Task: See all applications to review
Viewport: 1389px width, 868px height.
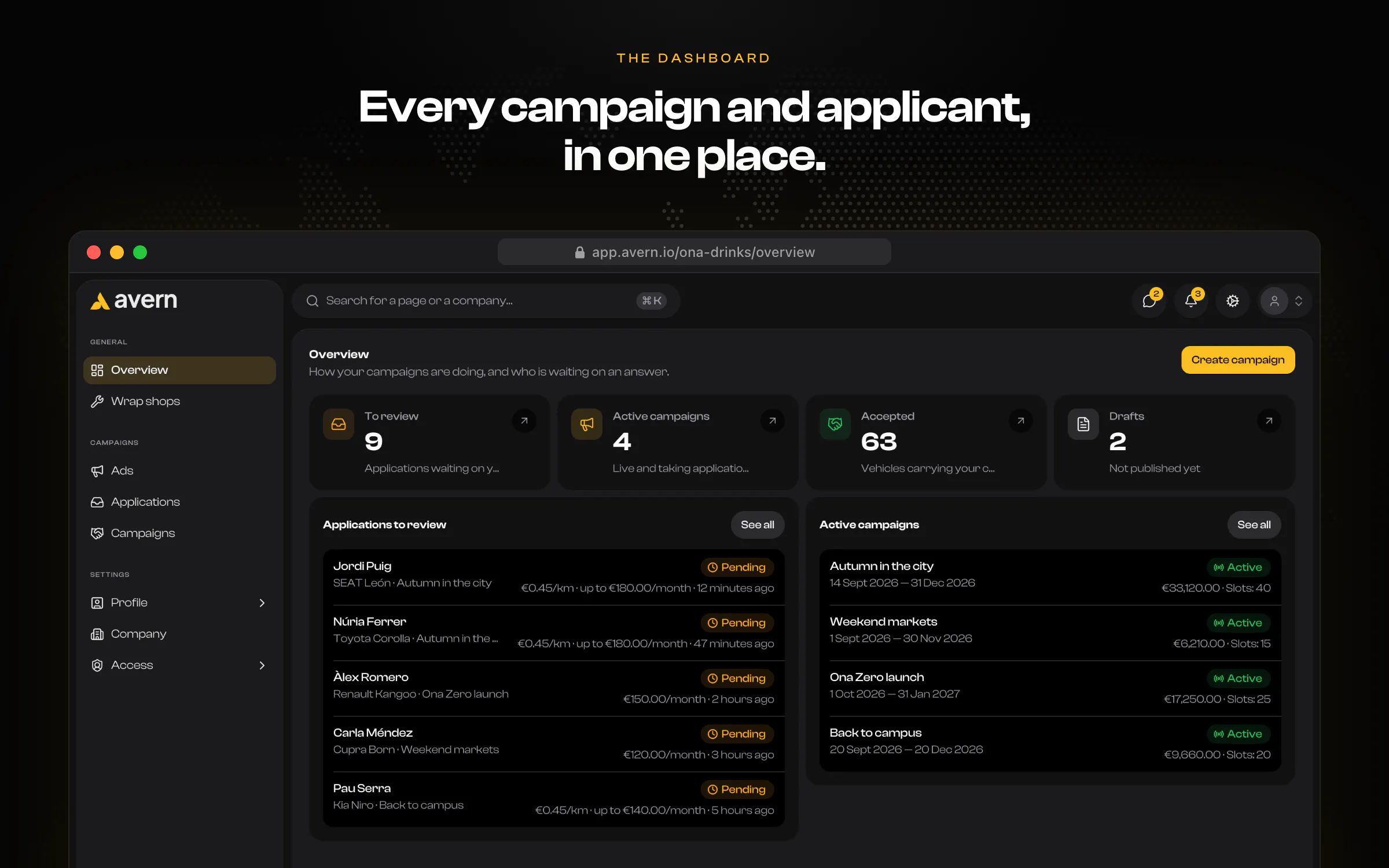Action: pos(758,525)
